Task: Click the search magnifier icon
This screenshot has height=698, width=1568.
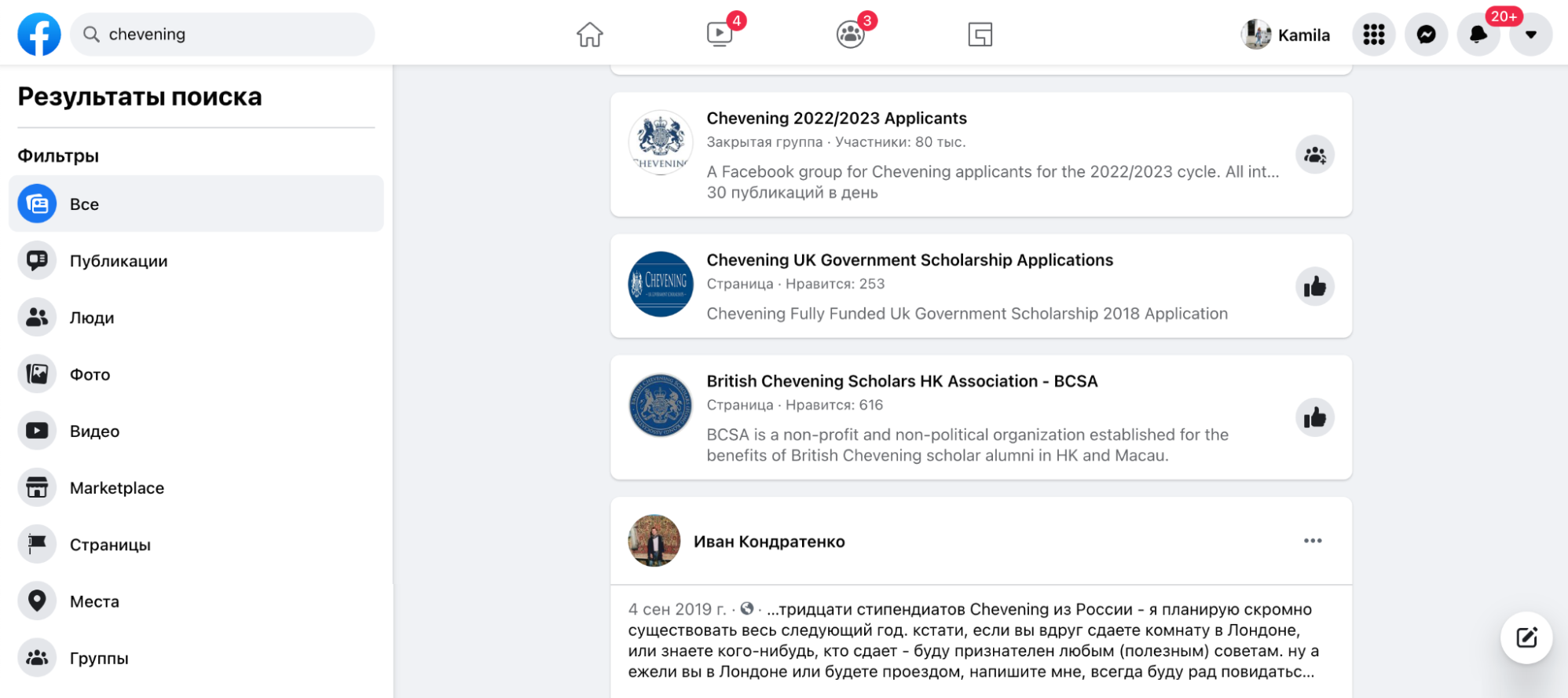Action: 91,35
